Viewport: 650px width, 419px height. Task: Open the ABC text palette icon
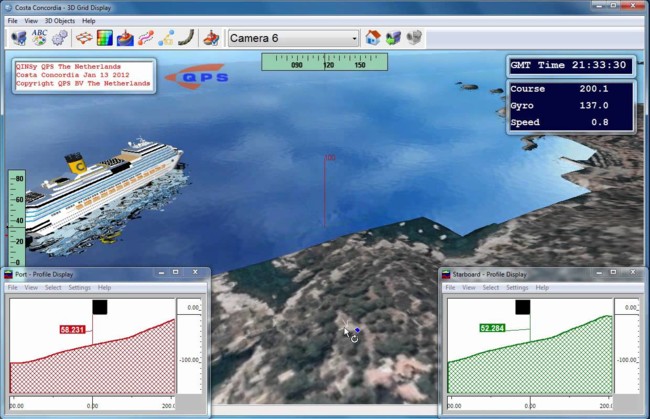point(39,38)
